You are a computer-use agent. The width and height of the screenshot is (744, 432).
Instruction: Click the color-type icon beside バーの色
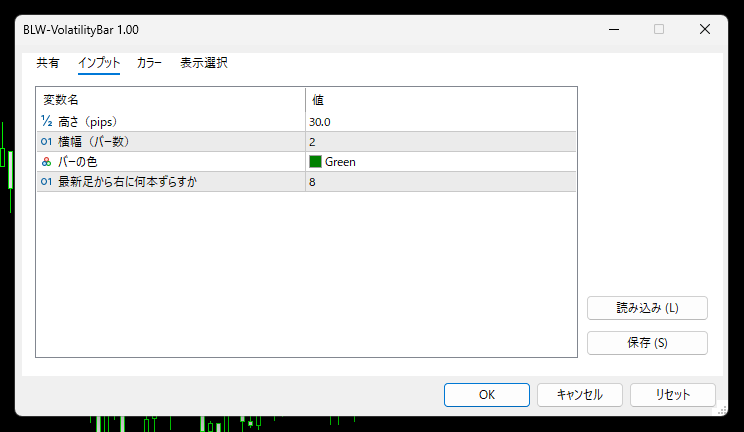(46, 162)
